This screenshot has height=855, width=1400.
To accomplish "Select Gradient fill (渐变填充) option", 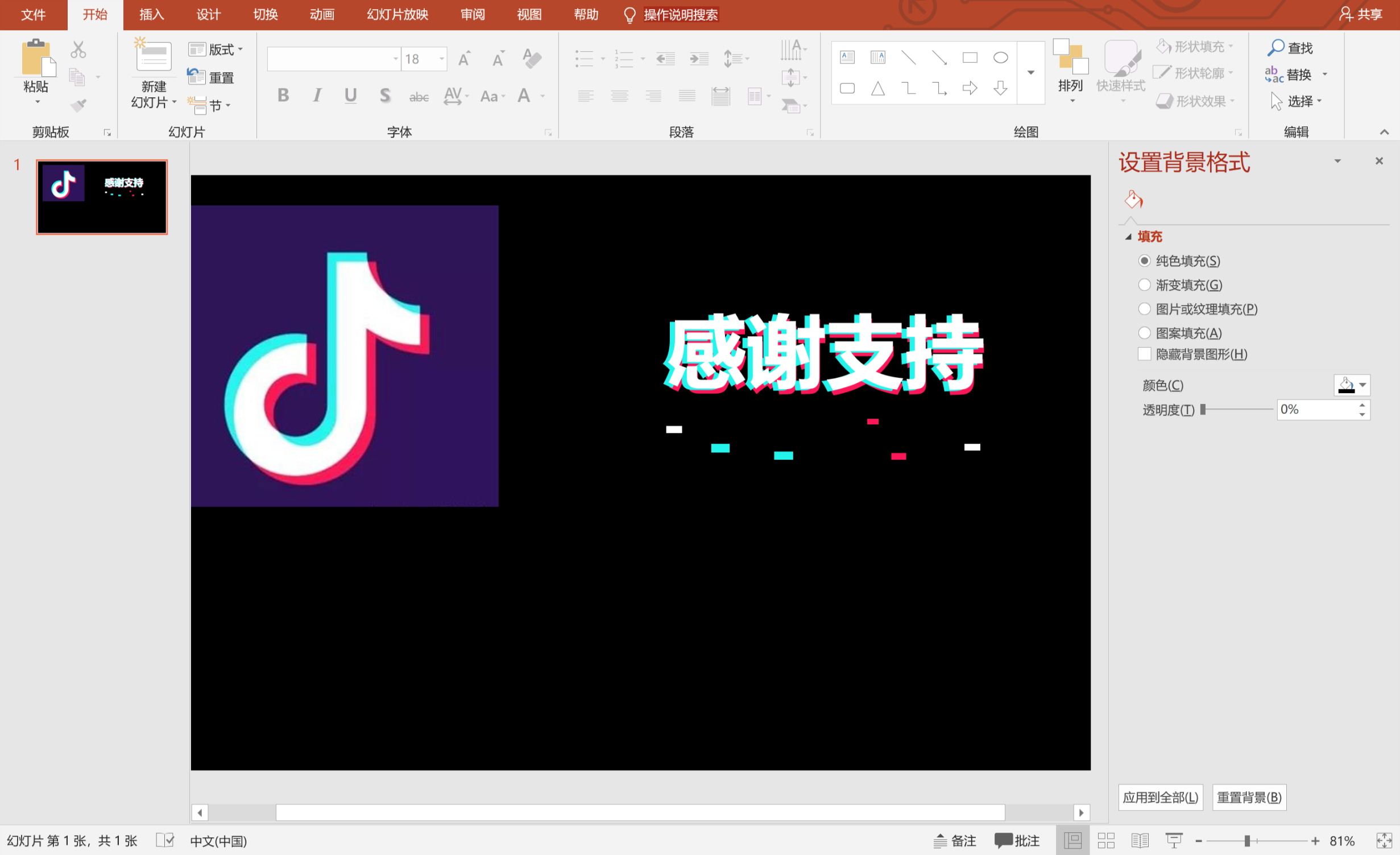I will [1145, 284].
